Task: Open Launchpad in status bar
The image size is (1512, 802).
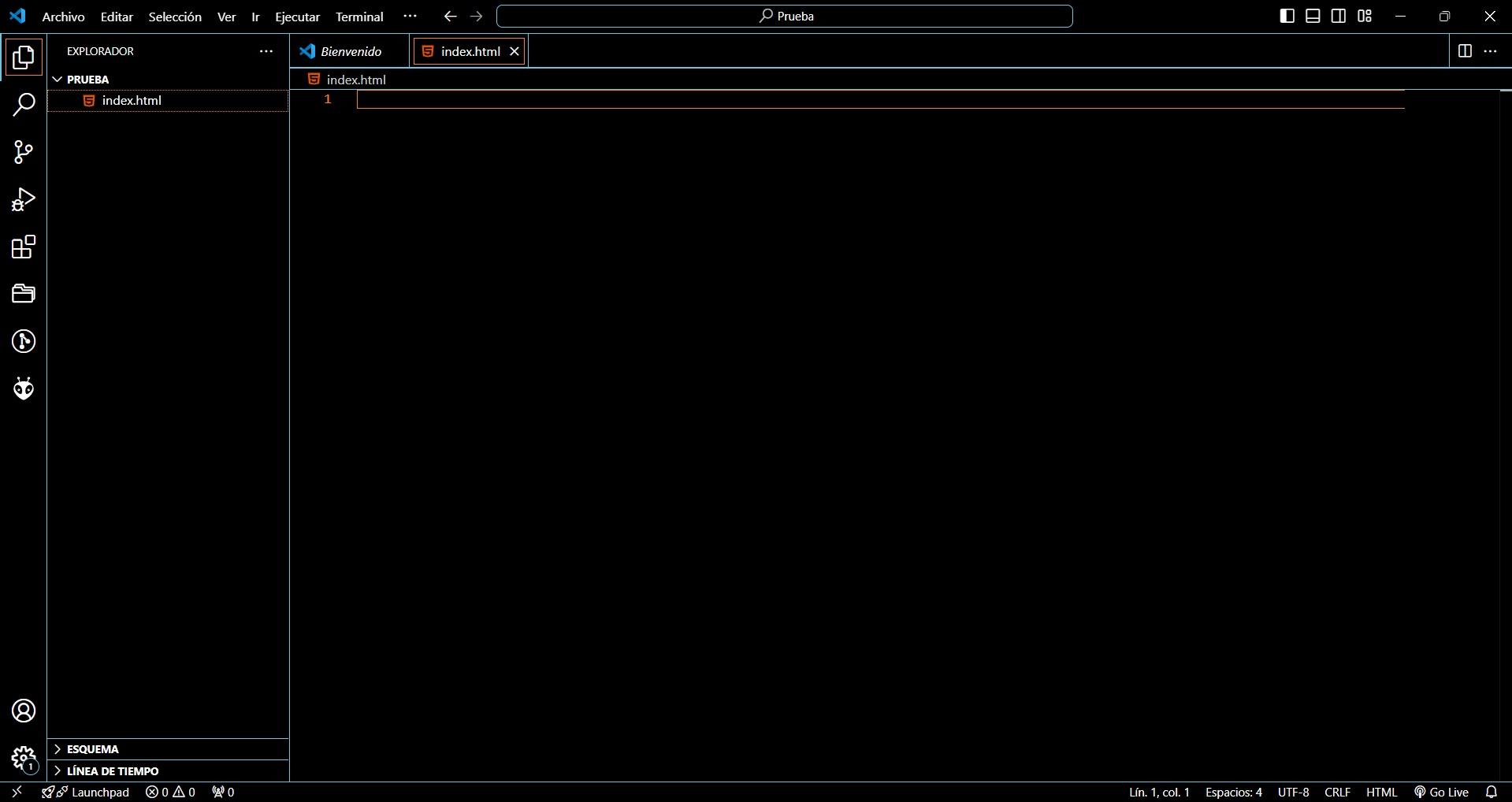Action: [x=86, y=792]
